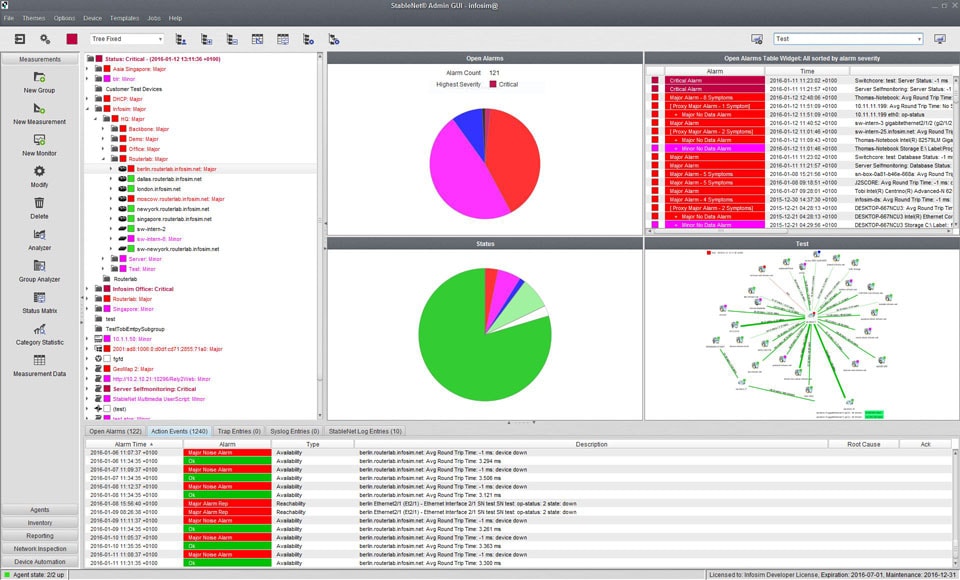The height and width of the screenshot is (580, 960).
Task: Click the Network Inspection panel button
Action: point(40,548)
